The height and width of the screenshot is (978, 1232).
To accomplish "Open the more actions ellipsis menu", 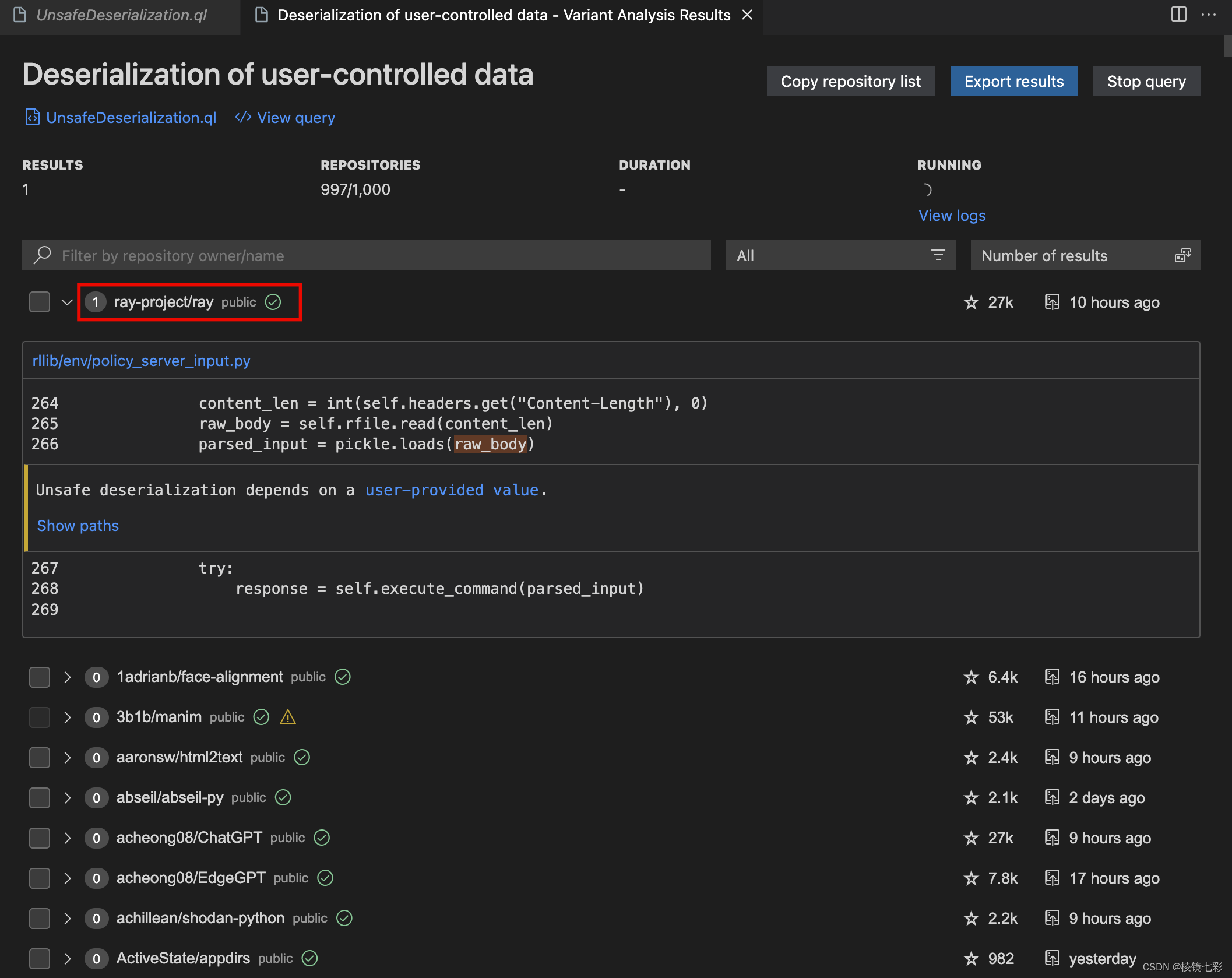I will click(x=1209, y=15).
